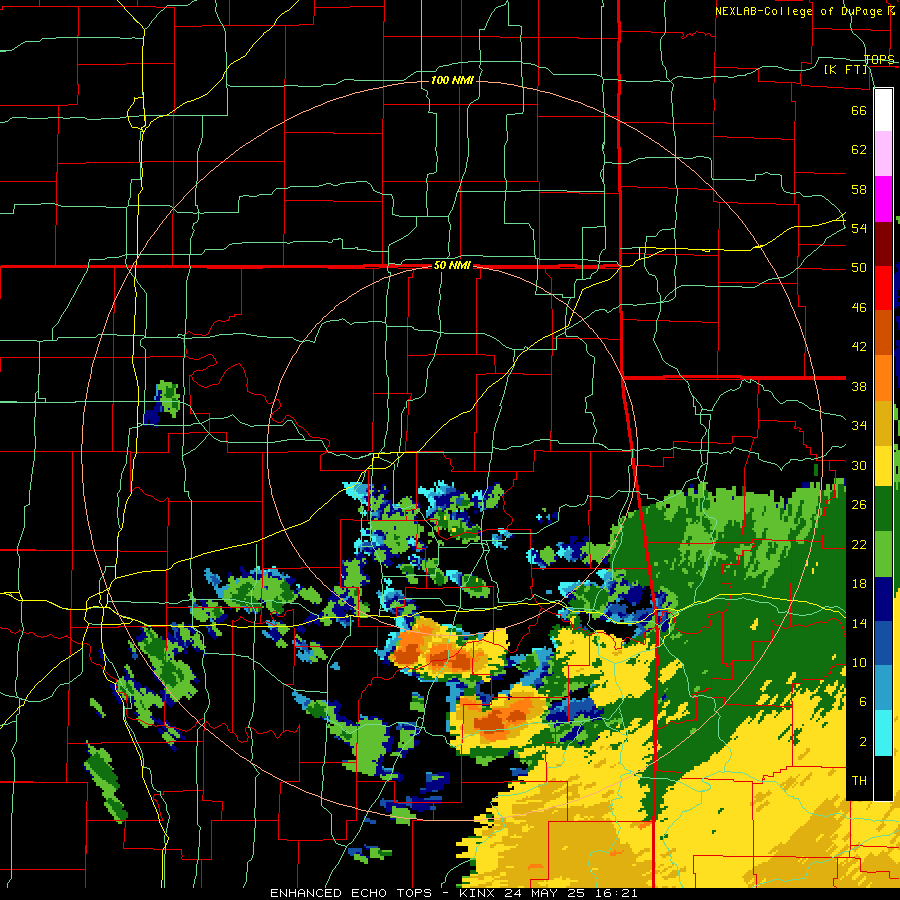Click the 38 legend value
Screen dimensions: 900x900
[x=859, y=386]
